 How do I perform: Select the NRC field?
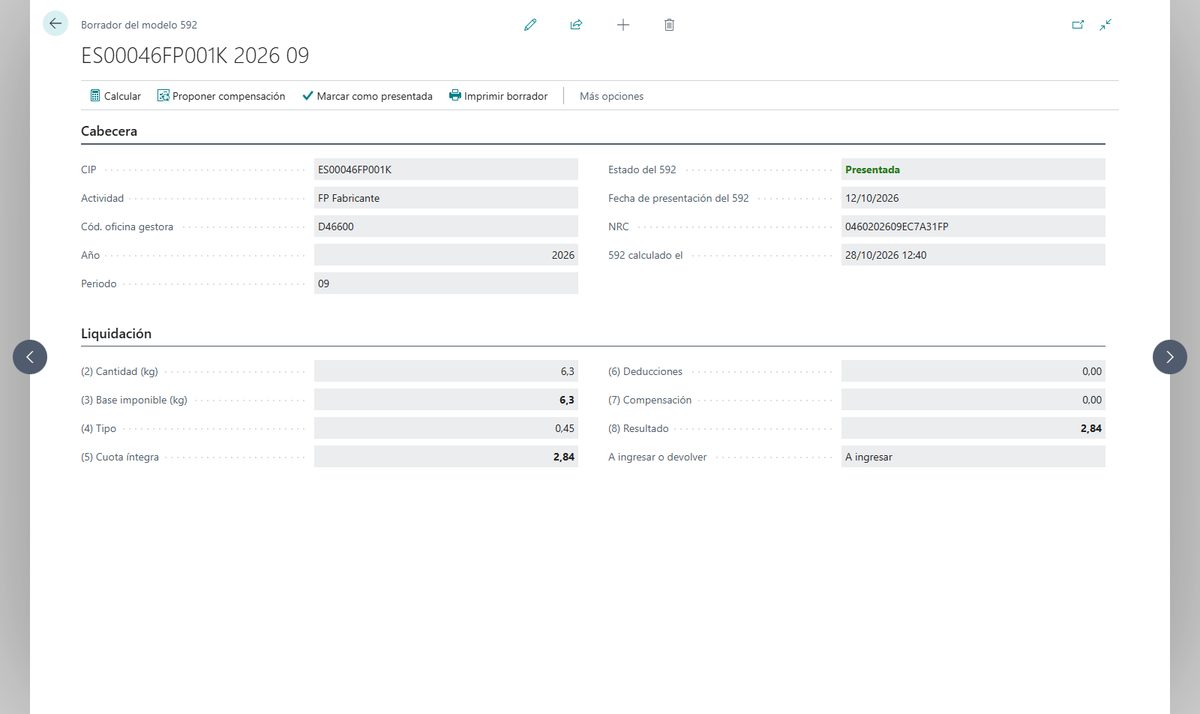(x=973, y=227)
